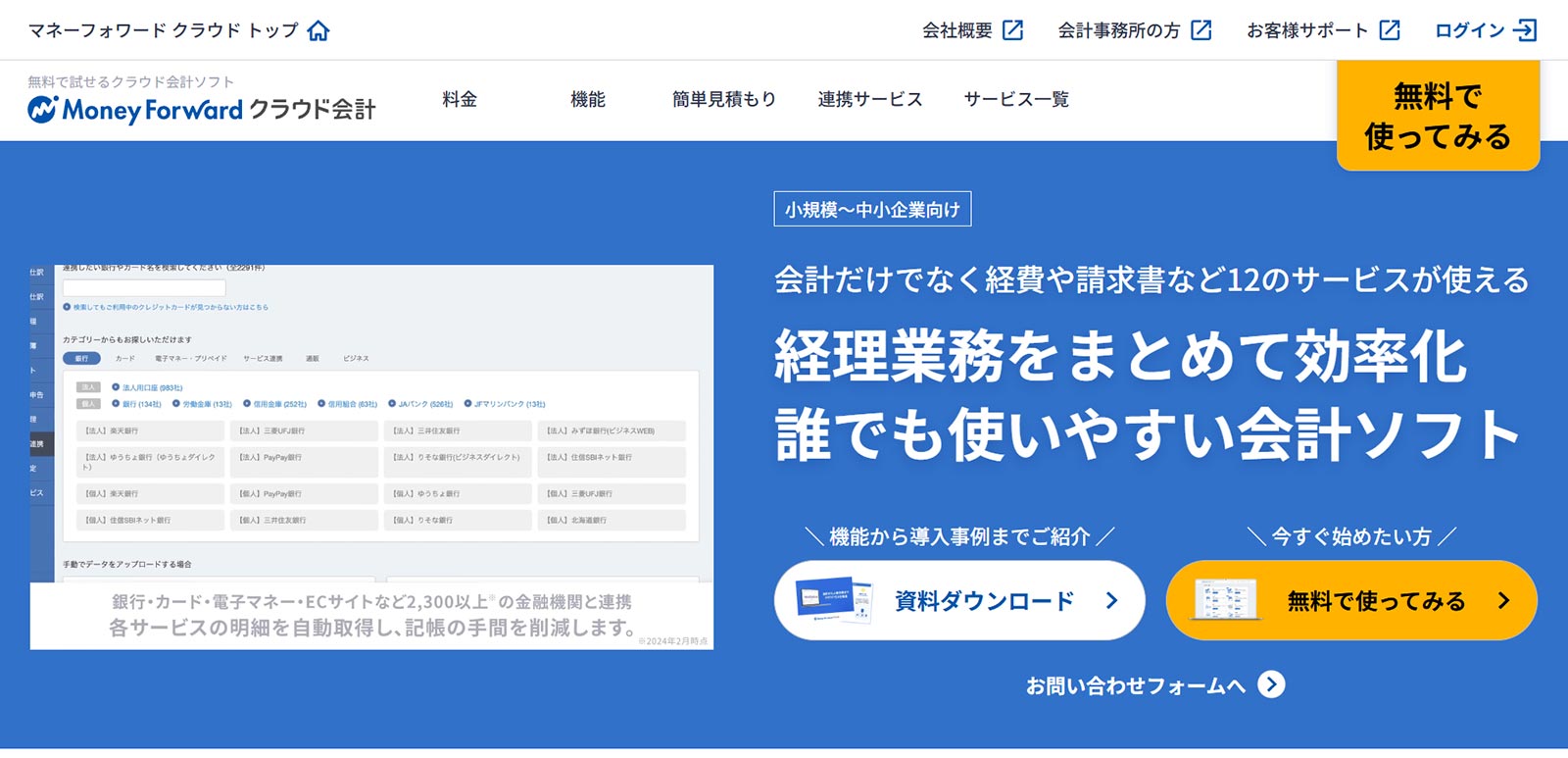Click the orange 無料で使ってみる button in the header
Screen dimensions: 1568x758
coord(1438,116)
